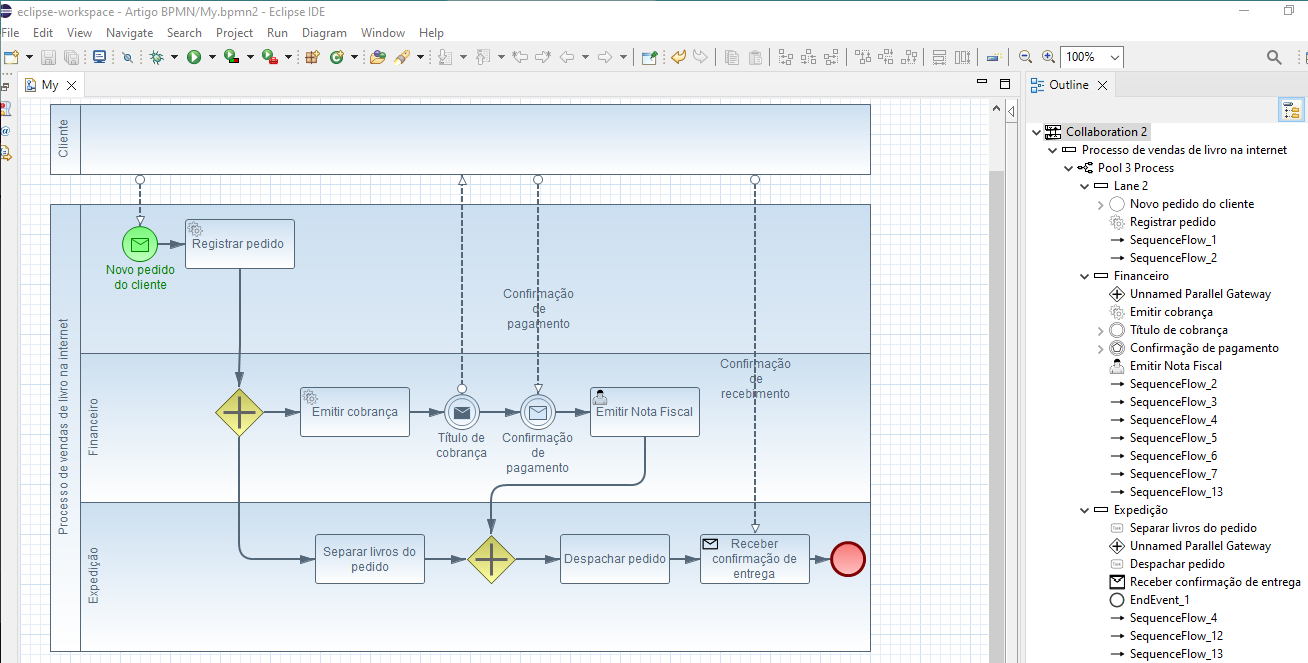Select Despachar pedido in the Outline

(1177, 564)
